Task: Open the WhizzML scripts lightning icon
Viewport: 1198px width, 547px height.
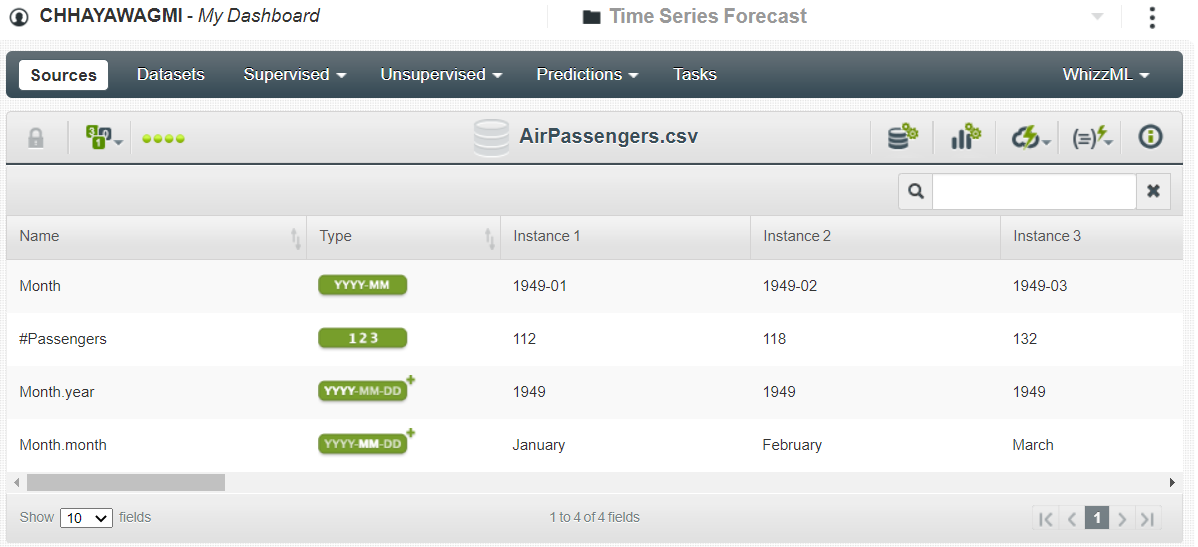Action: [x=1092, y=138]
